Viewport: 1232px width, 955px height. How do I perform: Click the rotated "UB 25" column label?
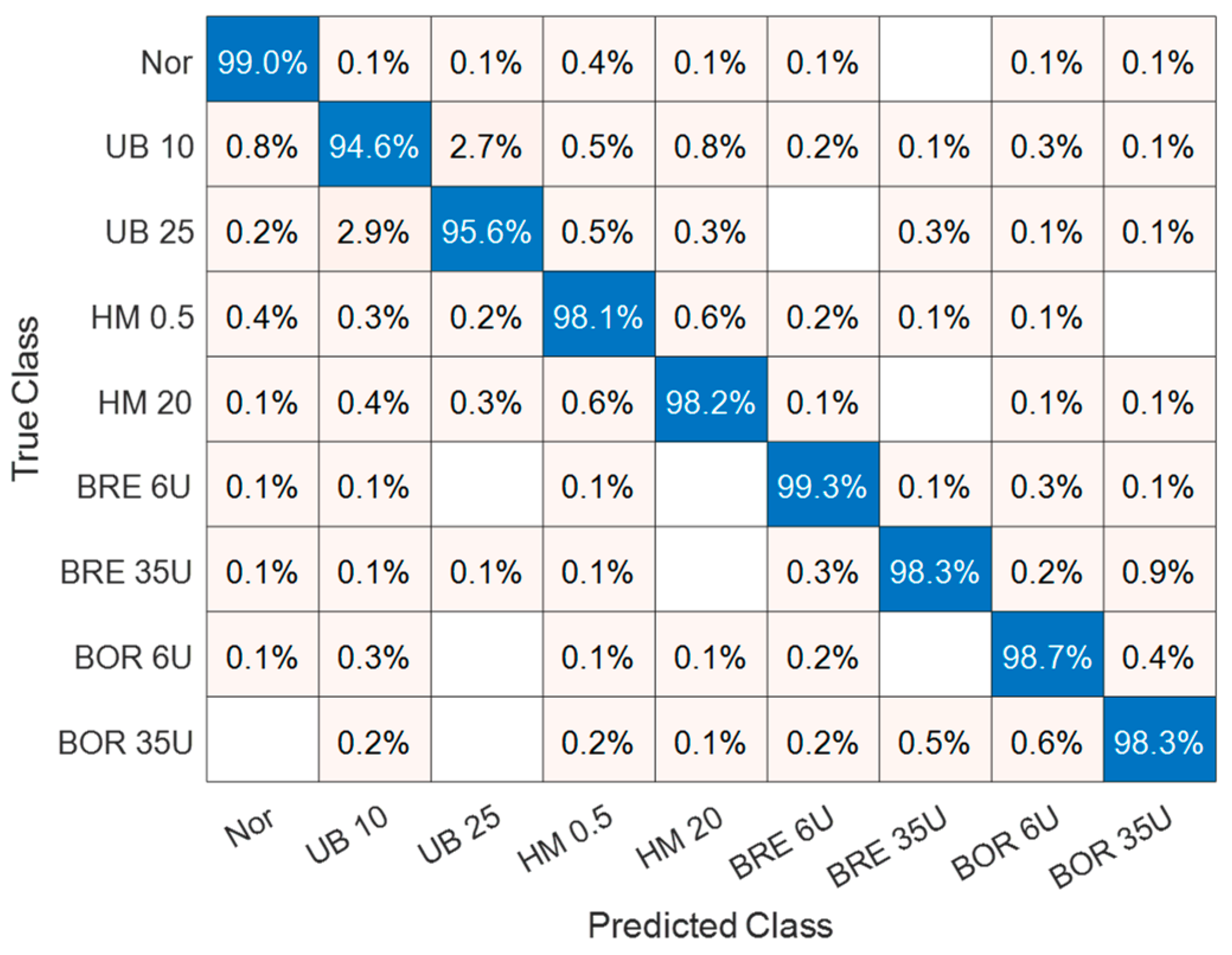(x=460, y=835)
